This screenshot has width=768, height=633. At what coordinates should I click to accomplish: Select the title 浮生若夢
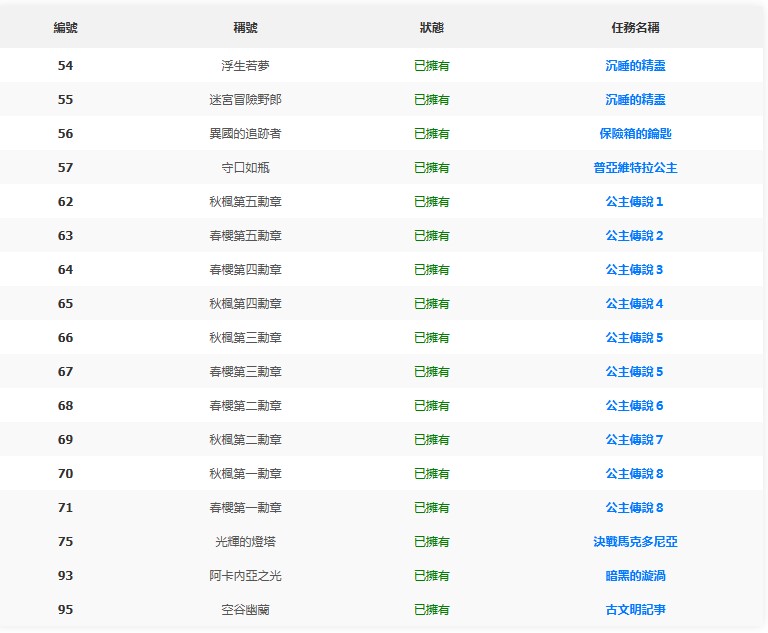[x=245, y=66]
